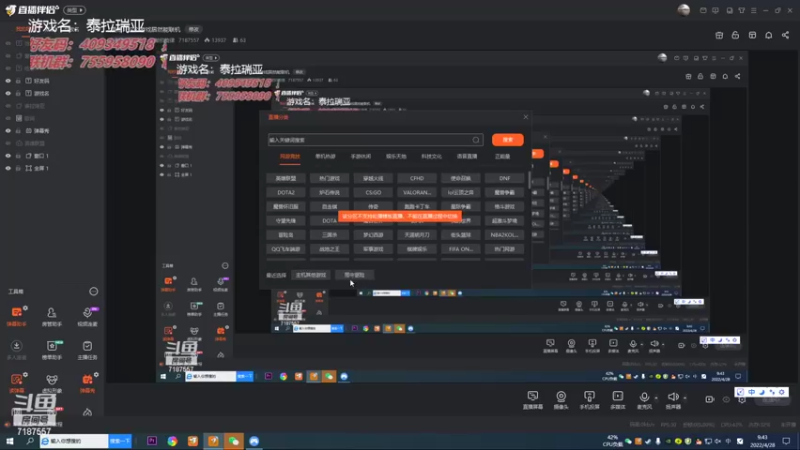
Task: Open WeChat from the taskbar
Action: pyautogui.click(x=234, y=441)
